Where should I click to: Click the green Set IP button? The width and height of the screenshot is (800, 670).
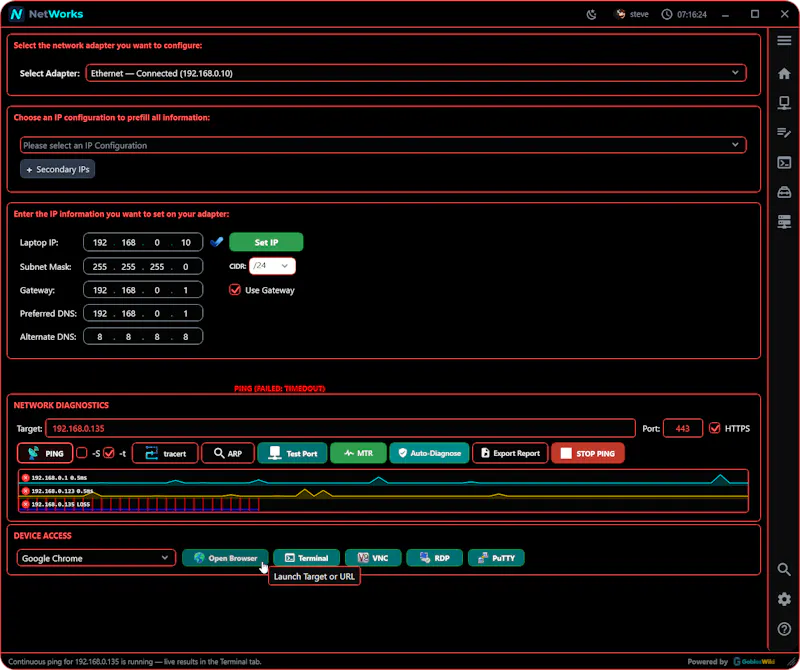[266, 242]
